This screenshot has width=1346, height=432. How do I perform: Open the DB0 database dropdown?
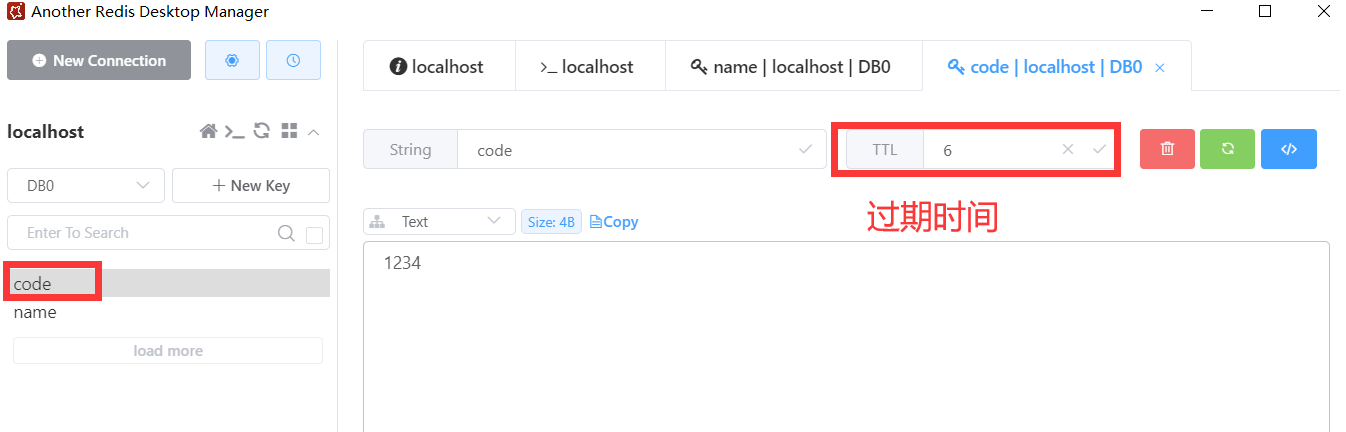pos(86,185)
